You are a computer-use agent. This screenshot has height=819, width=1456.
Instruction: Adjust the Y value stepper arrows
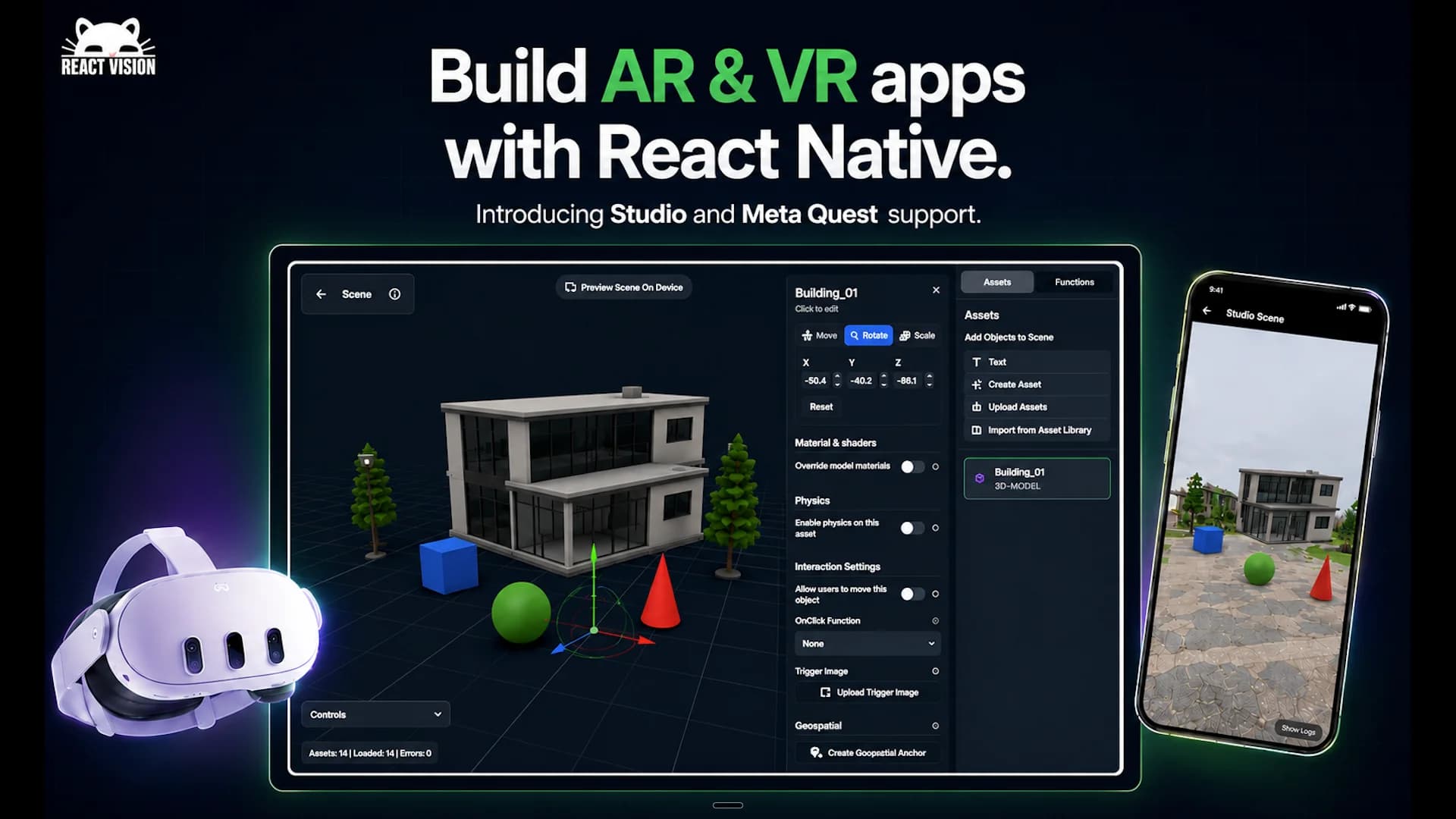click(x=883, y=381)
